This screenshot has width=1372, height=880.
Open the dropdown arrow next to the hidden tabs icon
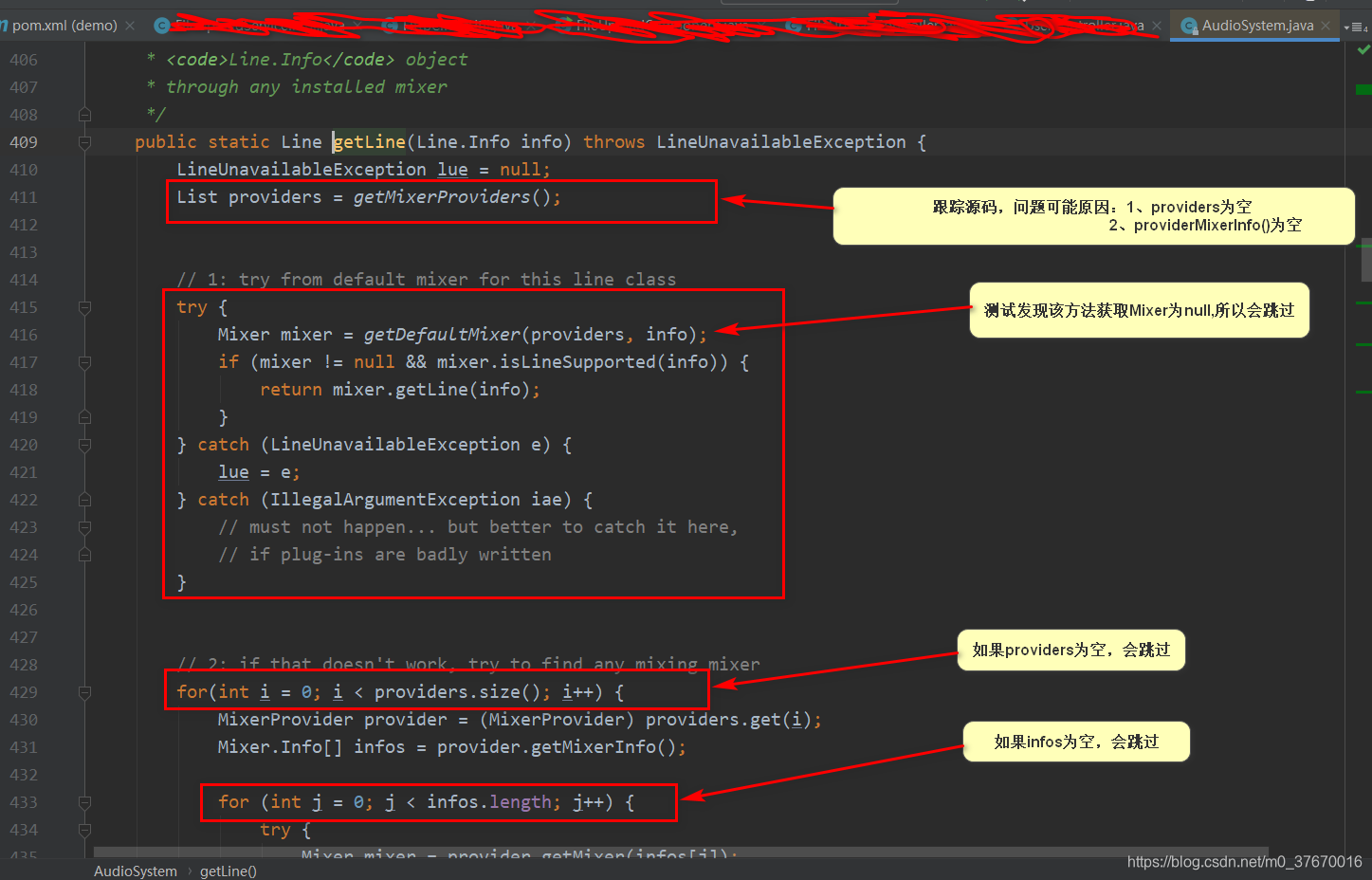coord(1347,26)
